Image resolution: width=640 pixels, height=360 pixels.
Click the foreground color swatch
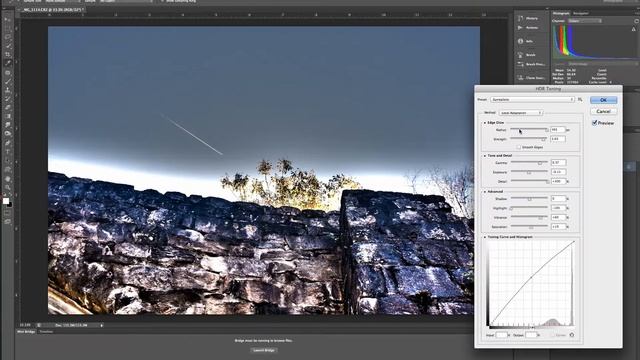[6, 201]
